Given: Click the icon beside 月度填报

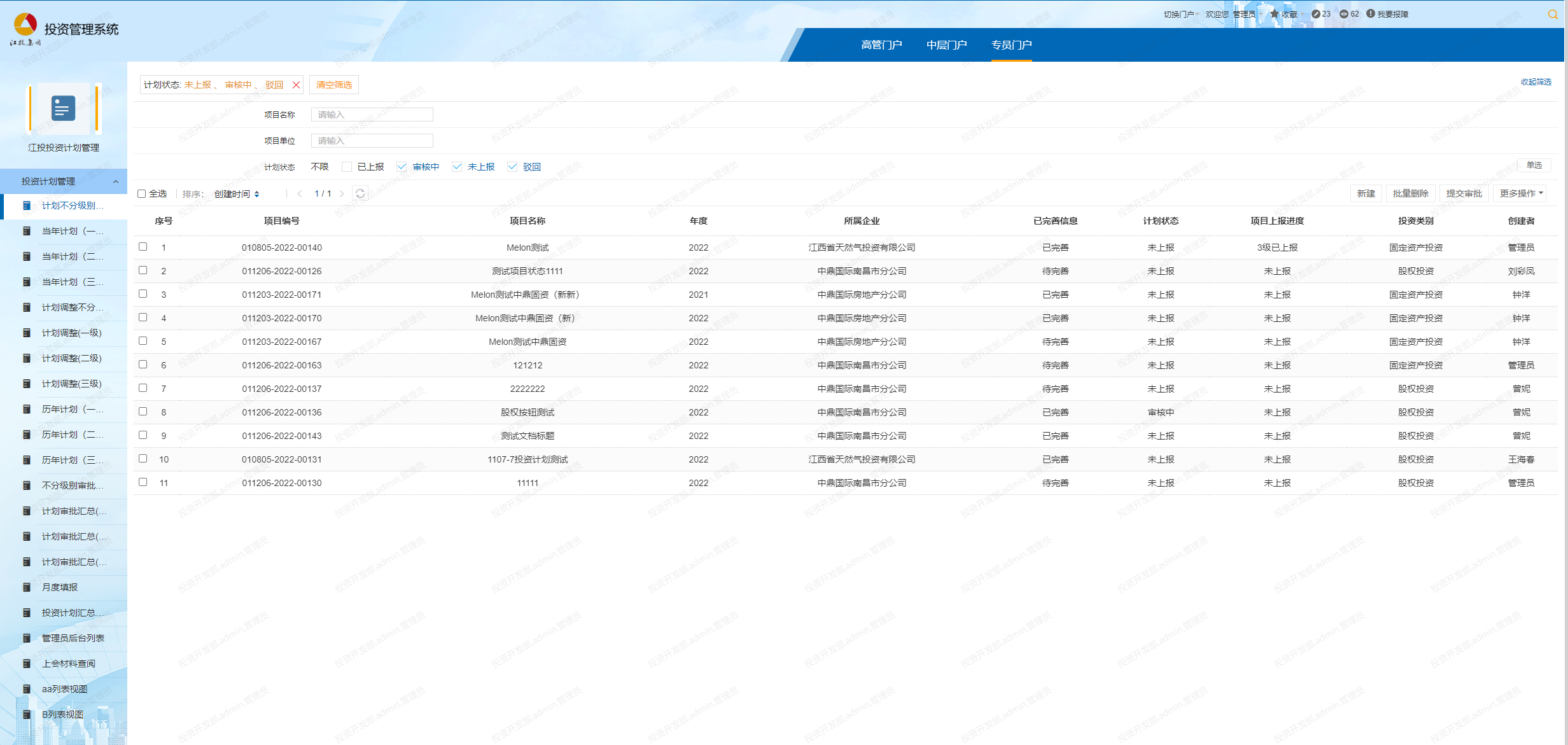Looking at the screenshot, I should (x=27, y=587).
